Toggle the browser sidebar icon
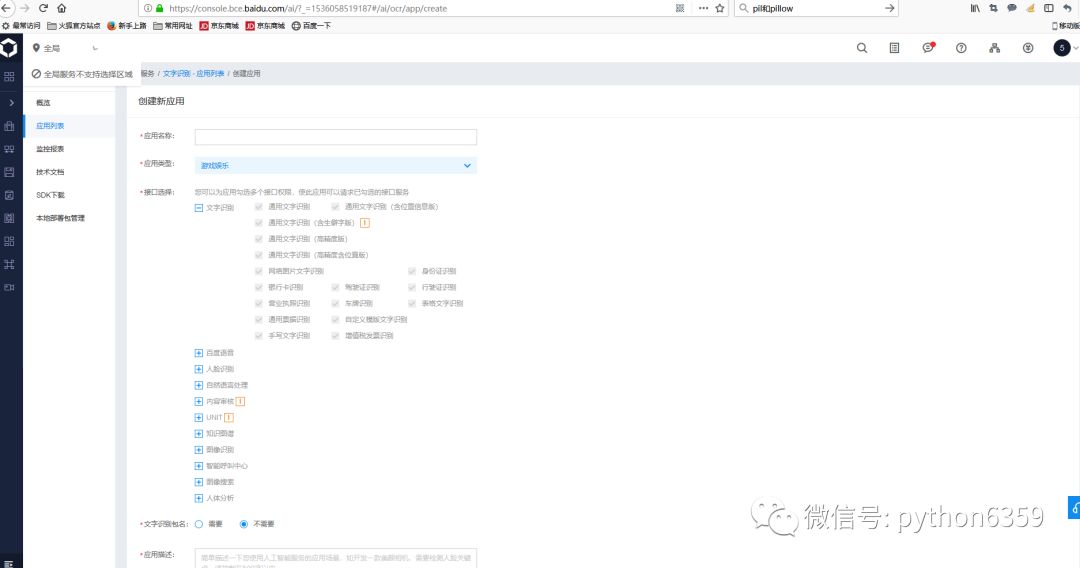The image size is (1080, 568). [1048, 8]
